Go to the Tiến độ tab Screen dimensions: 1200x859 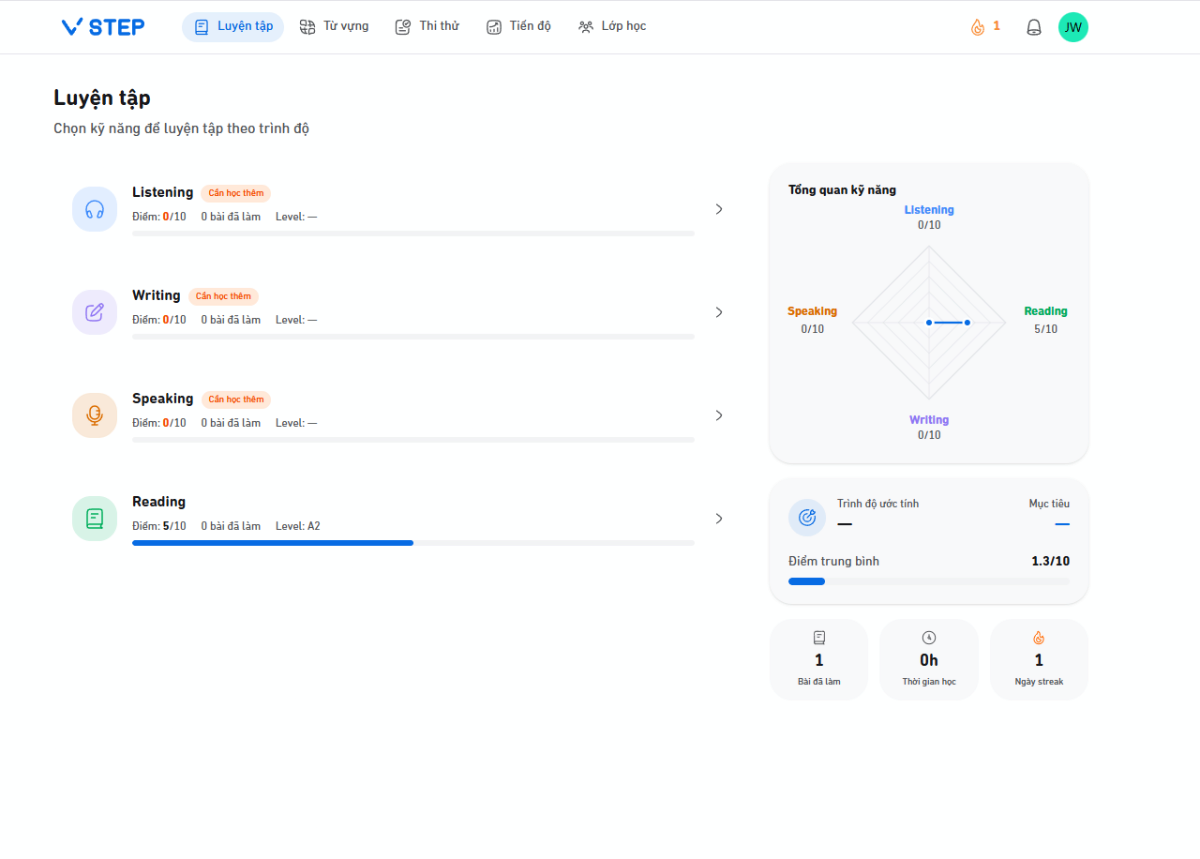click(x=518, y=27)
